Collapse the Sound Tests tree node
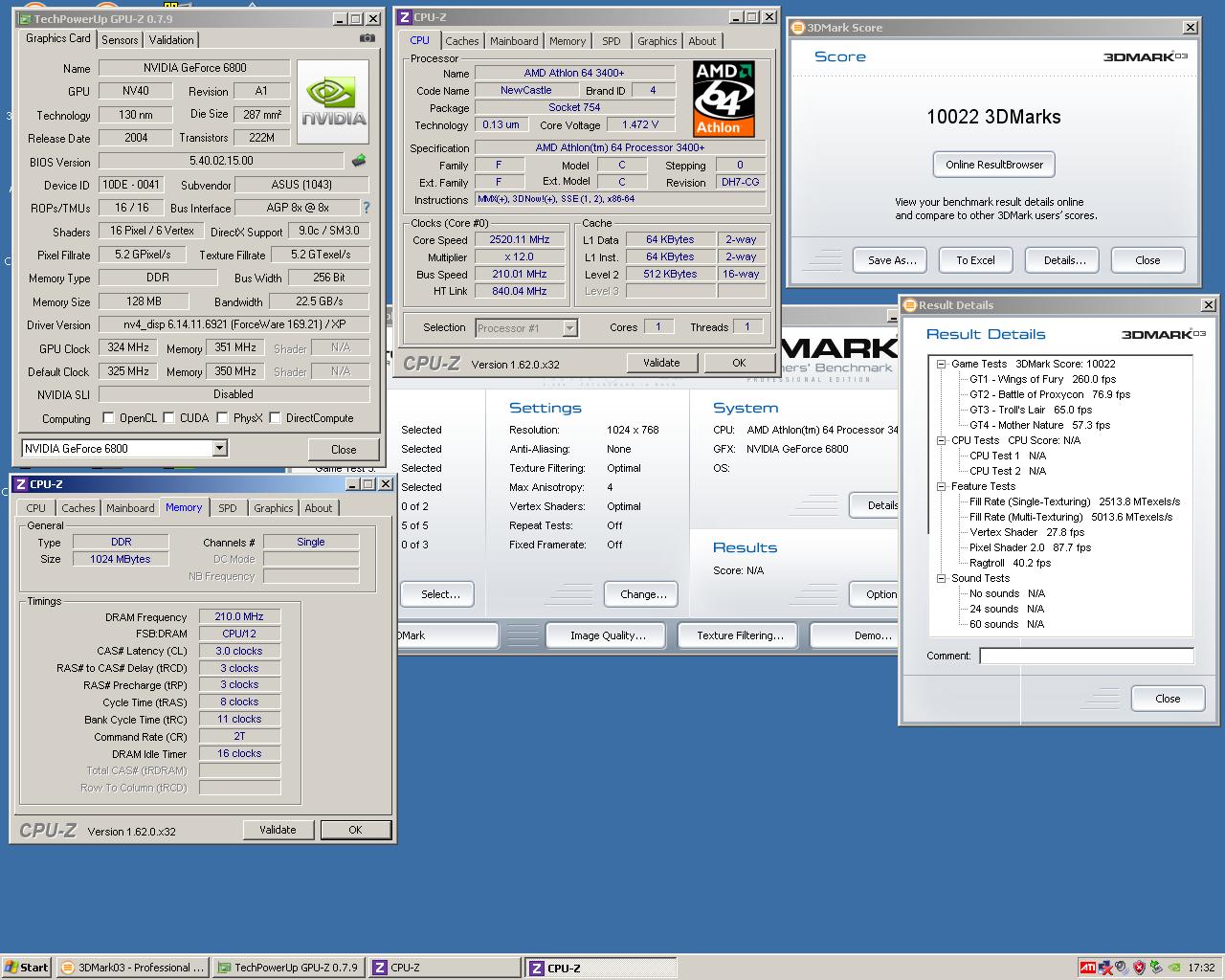 click(x=941, y=578)
